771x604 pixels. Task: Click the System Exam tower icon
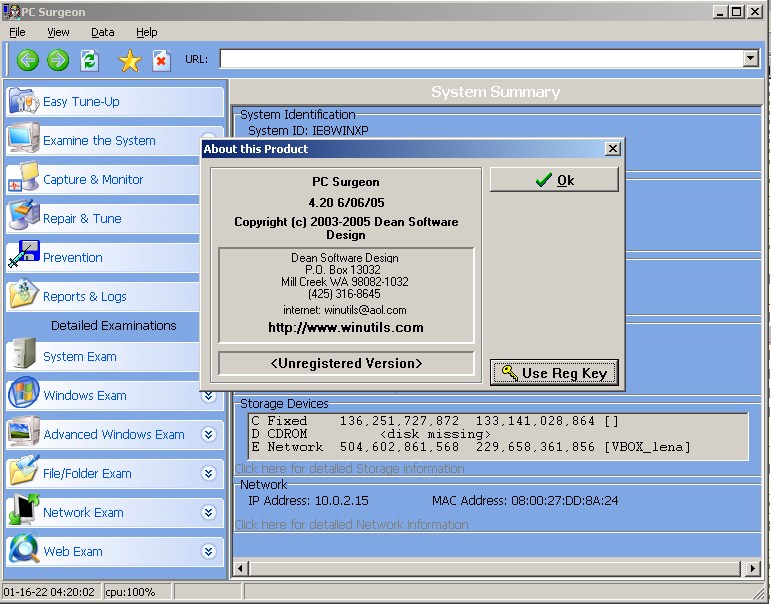click(24, 353)
